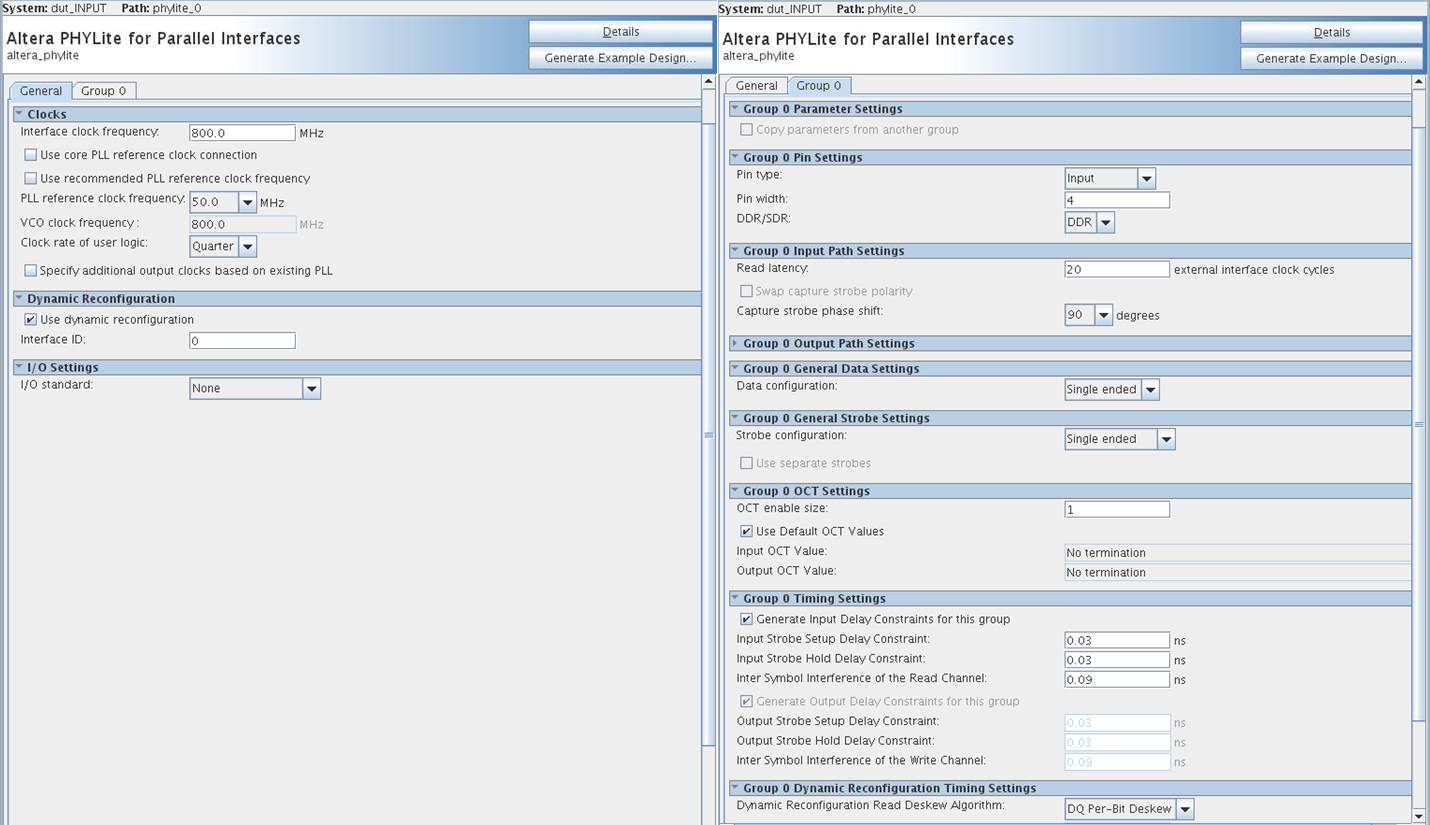Click right panel scrollbar down arrow

click(x=1420, y=816)
